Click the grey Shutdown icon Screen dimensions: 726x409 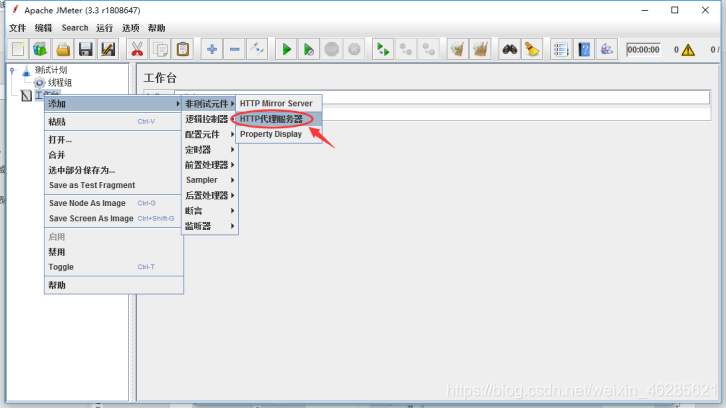(354, 49)
